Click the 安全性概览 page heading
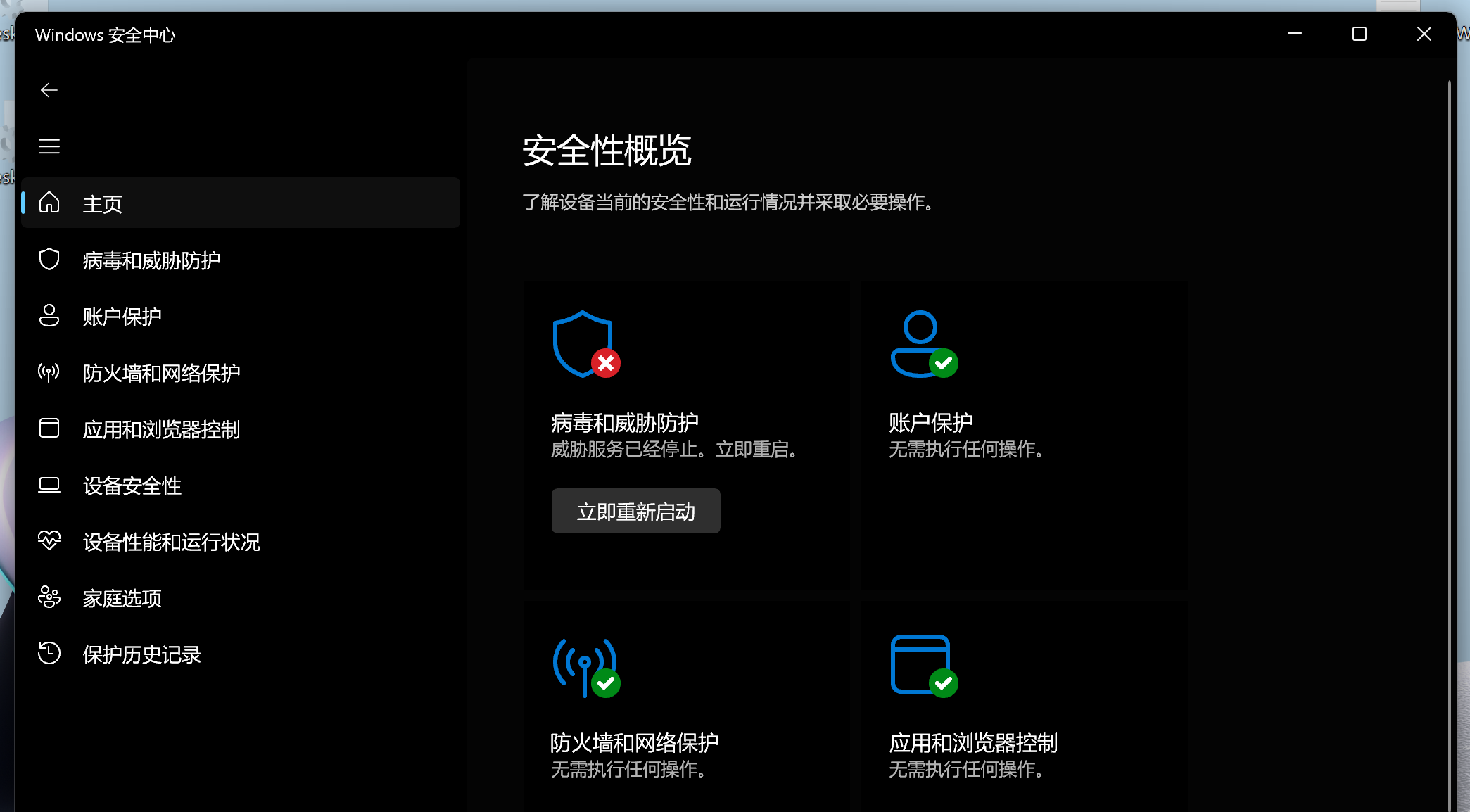Image resolution: width=1470 pixels, height=812 pixels. (607, 151)
